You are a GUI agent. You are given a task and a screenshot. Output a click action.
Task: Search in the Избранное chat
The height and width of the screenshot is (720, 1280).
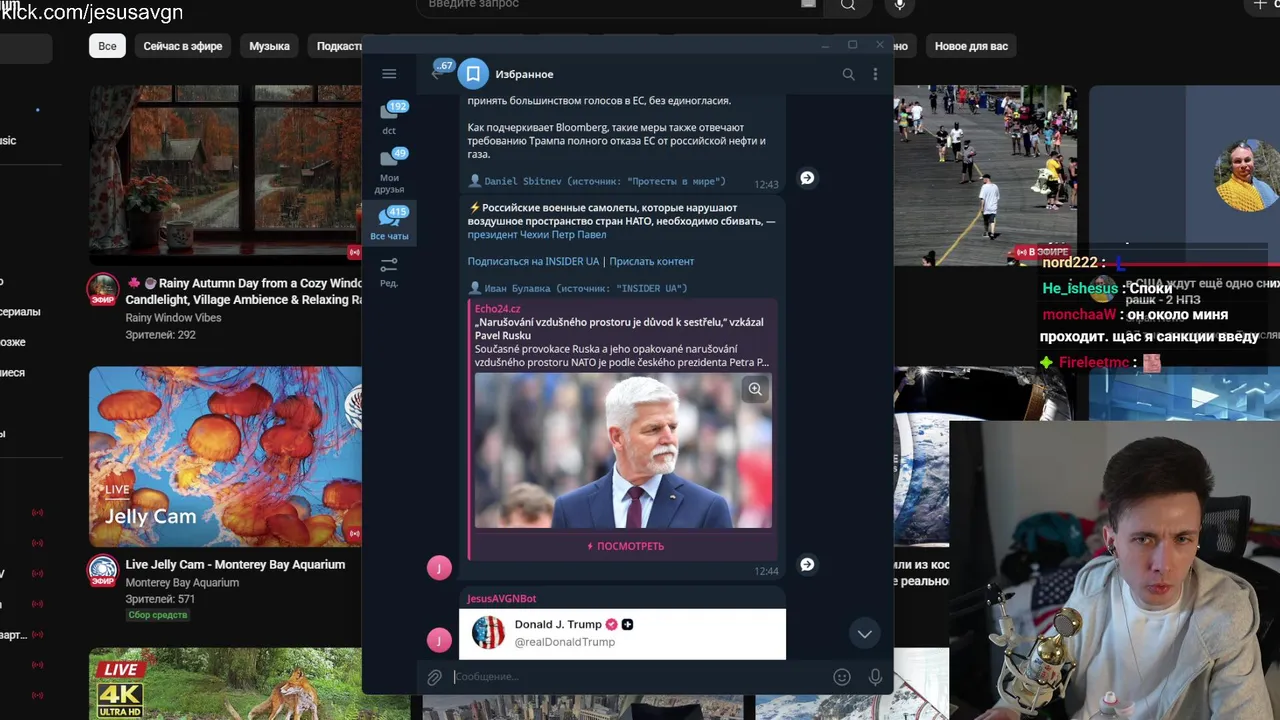[848, 74]
